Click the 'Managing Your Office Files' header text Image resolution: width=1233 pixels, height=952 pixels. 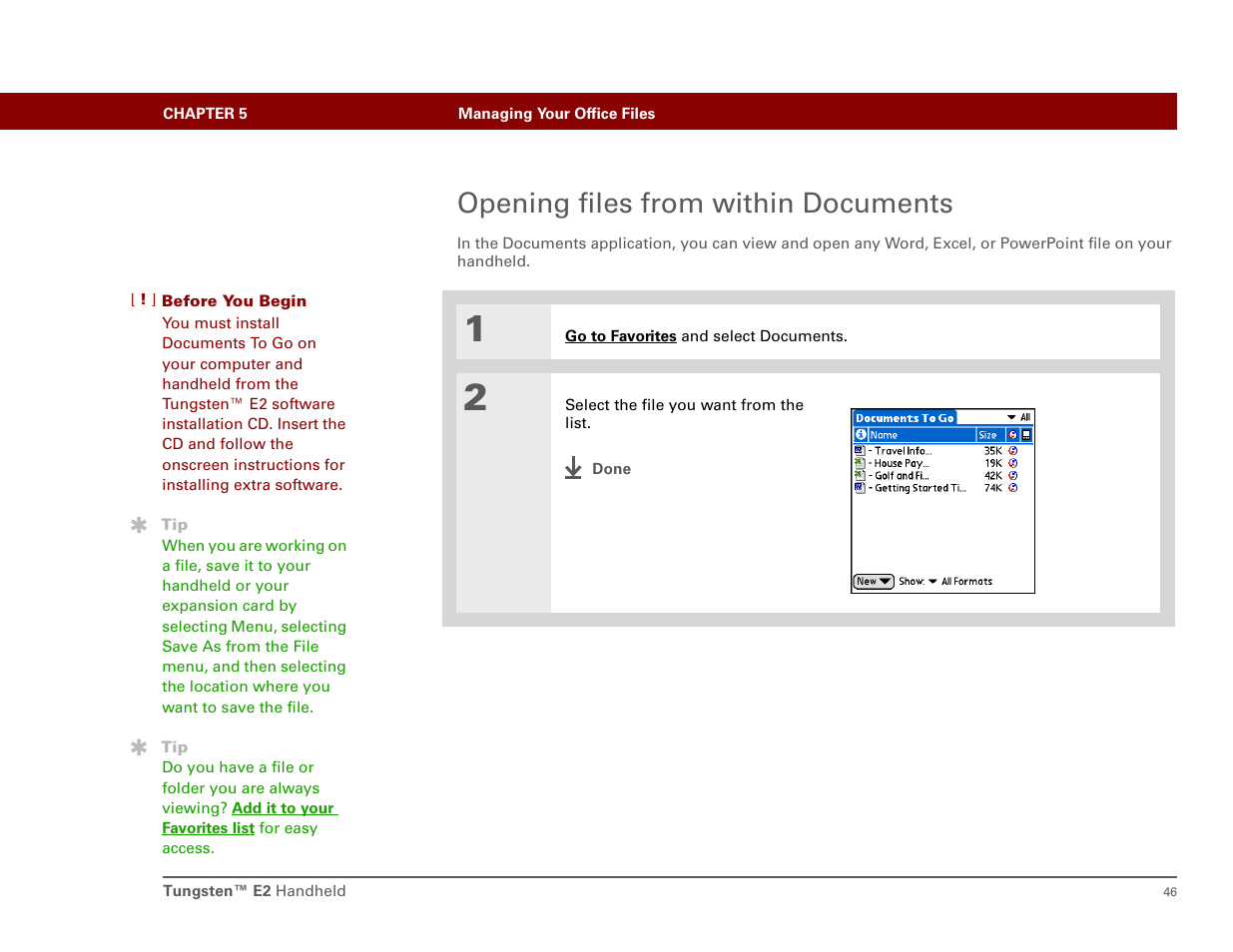point(556,114)
